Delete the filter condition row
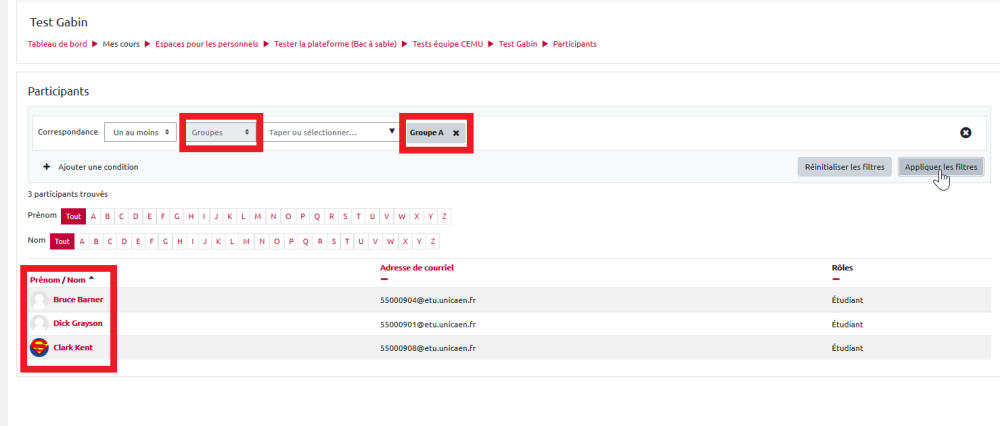Image resolution: width=1000 pixels, height=426 pixels. [x=965, y=132]
